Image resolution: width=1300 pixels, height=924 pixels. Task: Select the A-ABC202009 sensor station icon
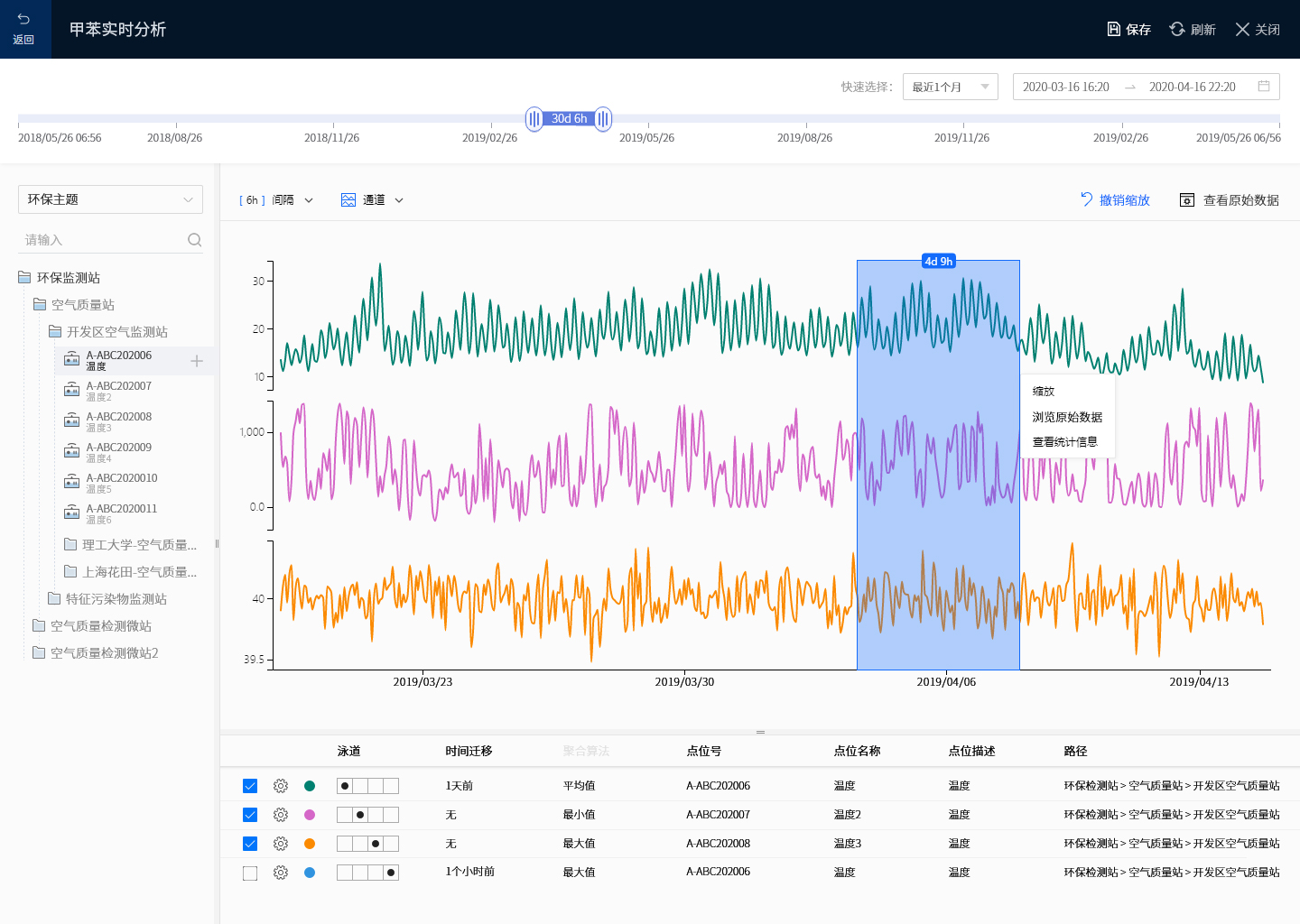coord(71,451)
